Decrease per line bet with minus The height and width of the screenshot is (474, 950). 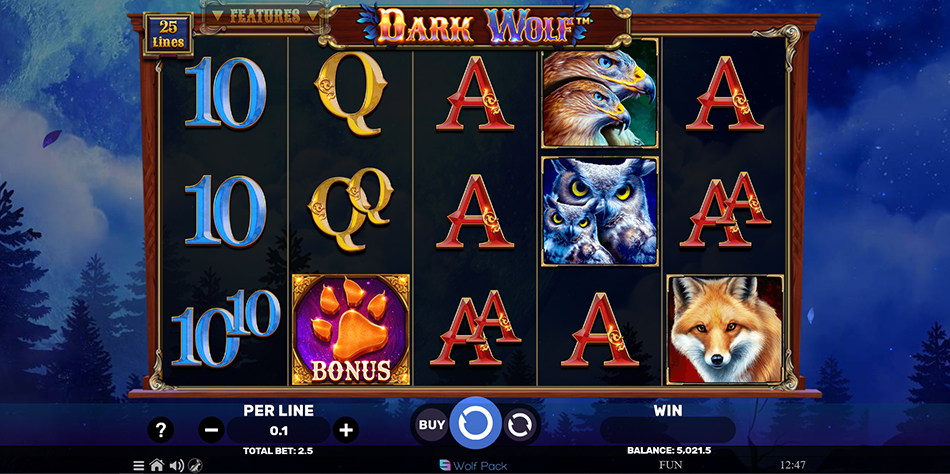click(x=211, y=430)
